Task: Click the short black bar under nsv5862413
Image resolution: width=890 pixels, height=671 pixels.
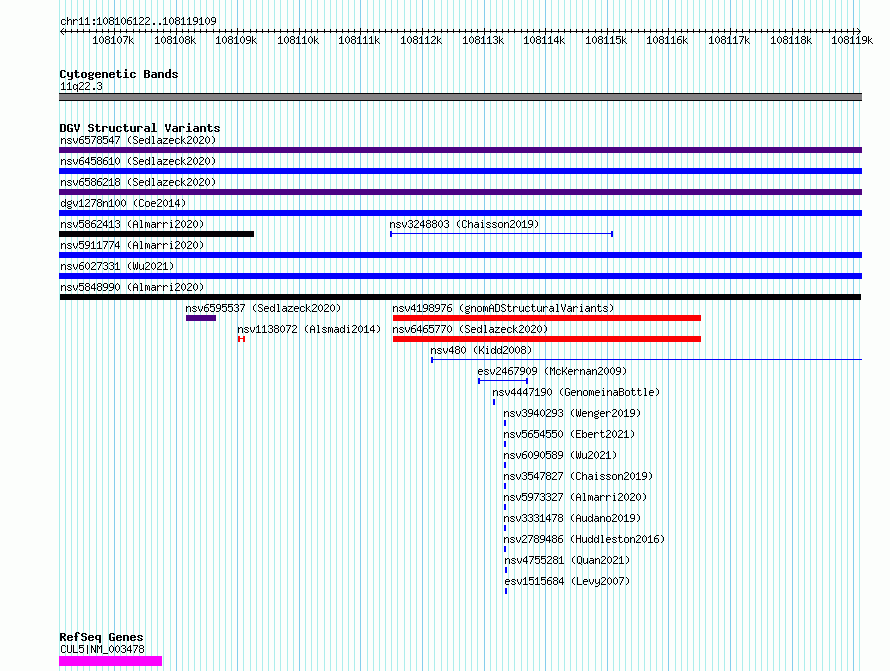Action: click(157, 234)
